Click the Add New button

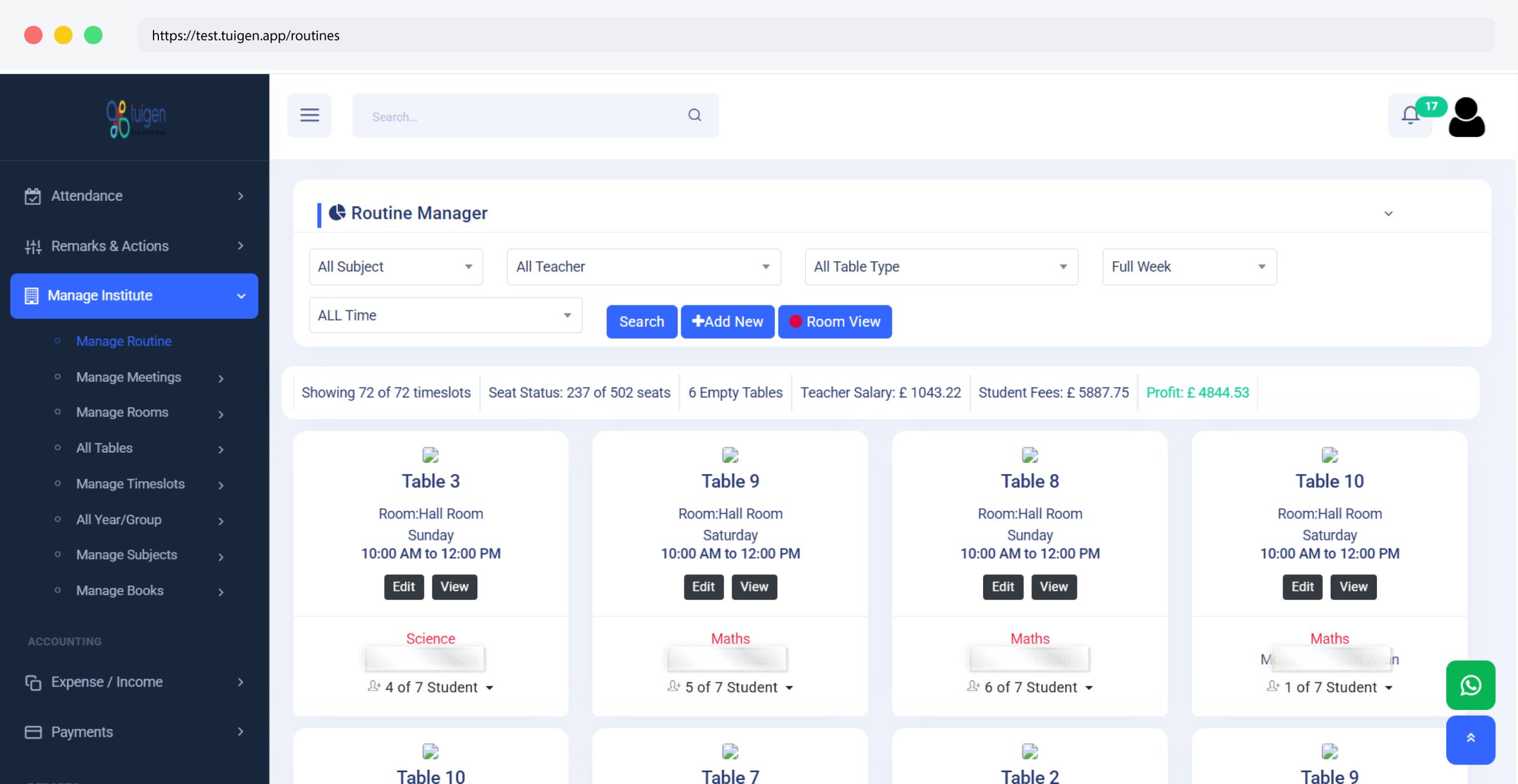tap(727, 322)
